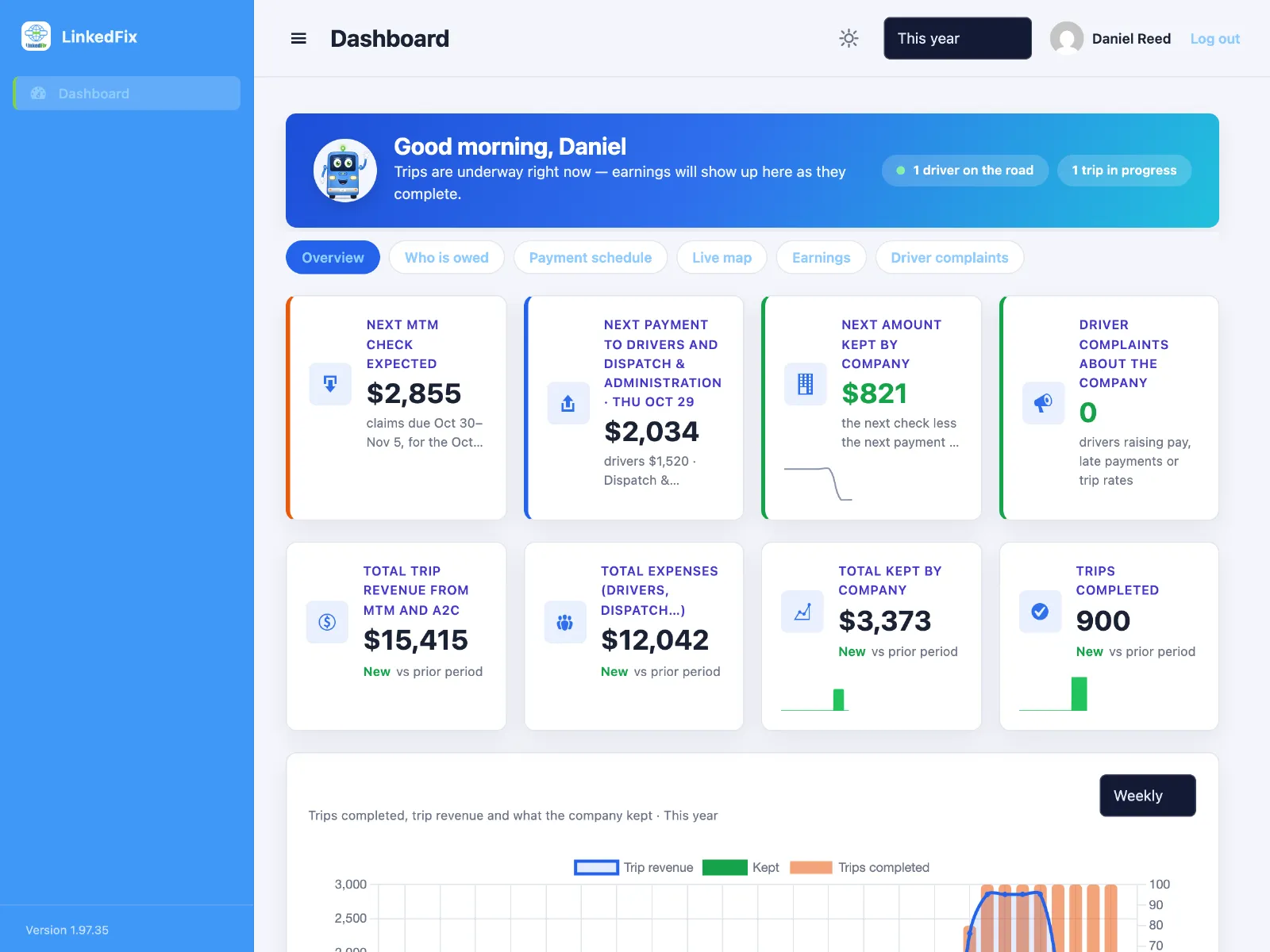Click the sidebar Dashboard gauge icon
Screen dimensions: 1270x952
38,94
